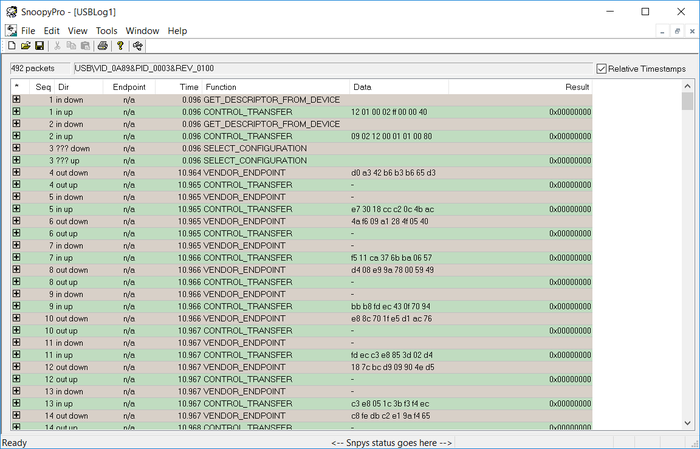700x449 pixels.
Task: Click the Result column header
Action: point(577,88)
